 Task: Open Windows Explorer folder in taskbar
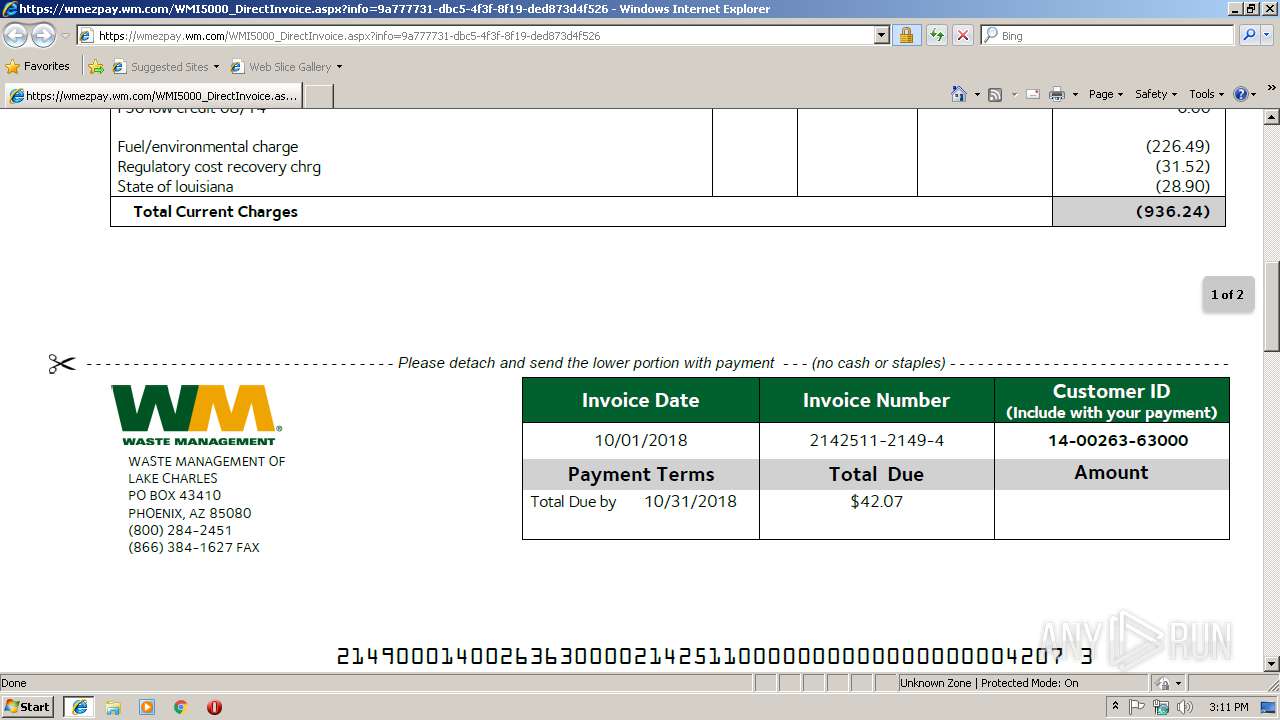coord(113,707)
